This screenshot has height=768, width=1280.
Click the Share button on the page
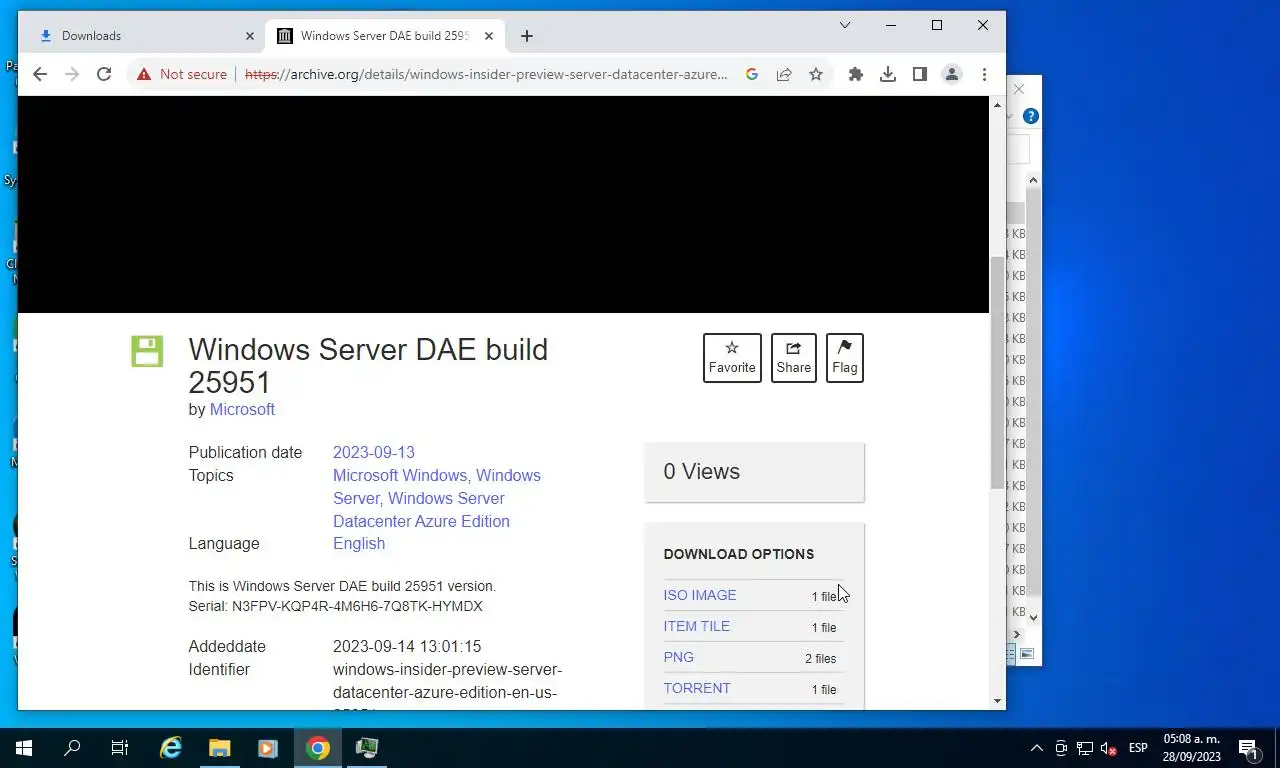click(x=794, y=358)
